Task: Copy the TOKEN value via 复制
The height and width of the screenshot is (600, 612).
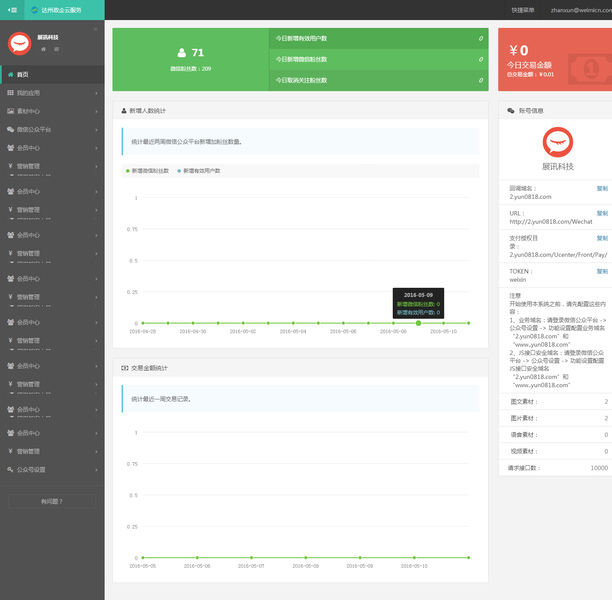Action: 602,271
